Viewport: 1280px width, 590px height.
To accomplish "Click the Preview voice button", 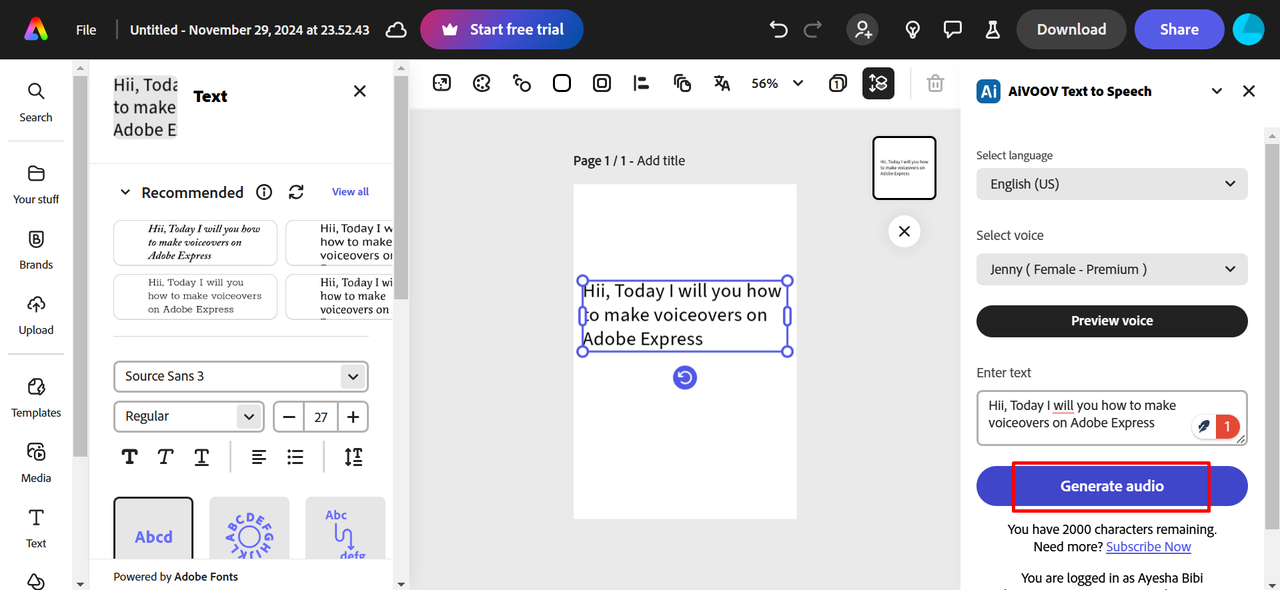I will (x=1112, y=321).
